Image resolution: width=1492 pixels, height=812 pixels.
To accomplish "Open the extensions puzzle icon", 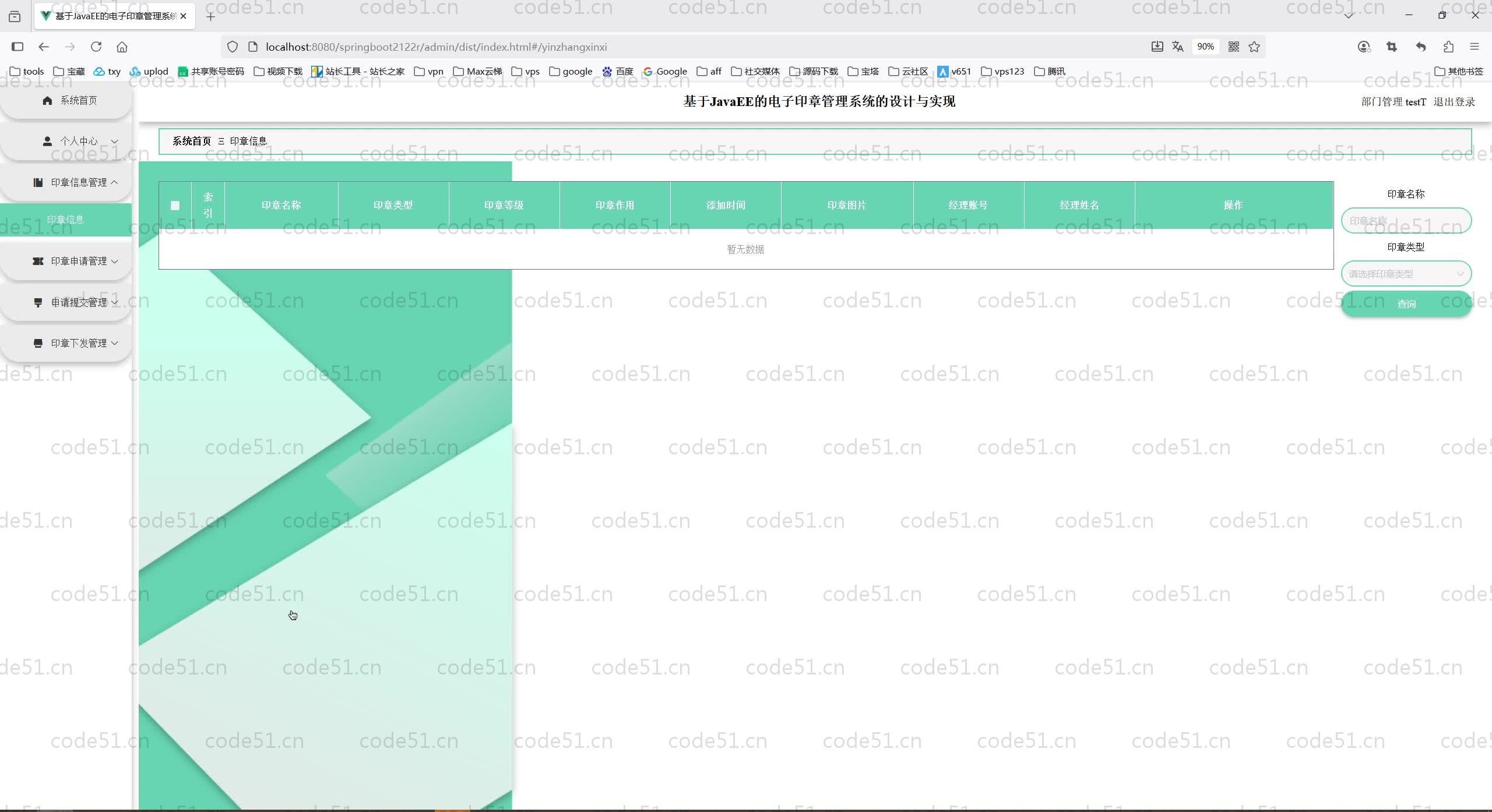I will 1449,47.
